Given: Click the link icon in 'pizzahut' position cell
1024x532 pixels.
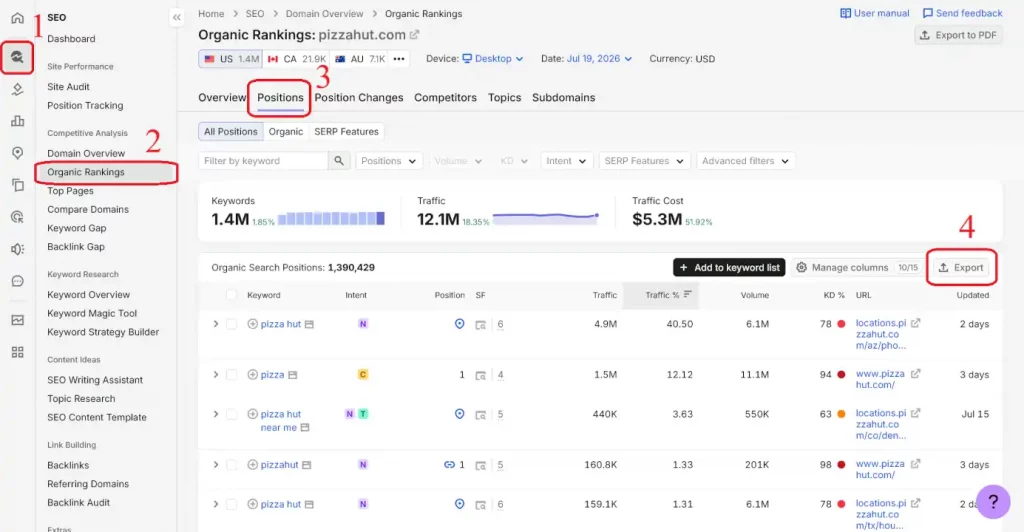Looking at the screenshot, I should (x=449, y=465).
